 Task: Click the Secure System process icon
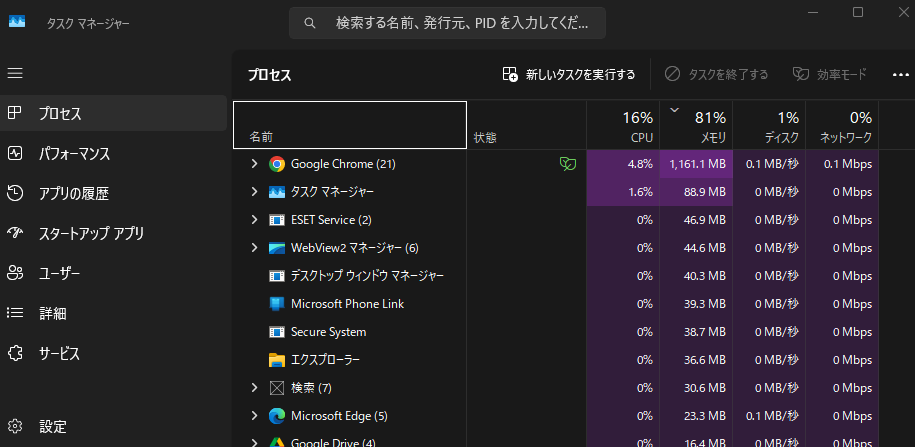click(x=277, y=332)
